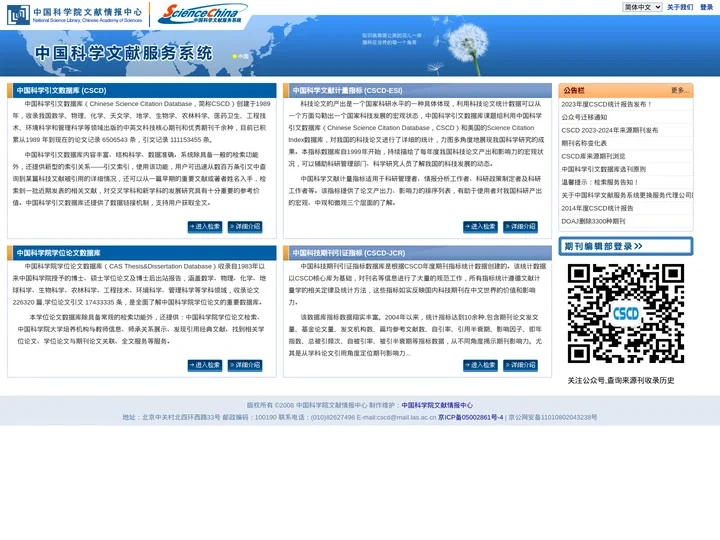Click the 关注公众号,查询来源刊收录历史 caption
The height and width of the screenshot is (540, 720).
[x=621, y=380]
